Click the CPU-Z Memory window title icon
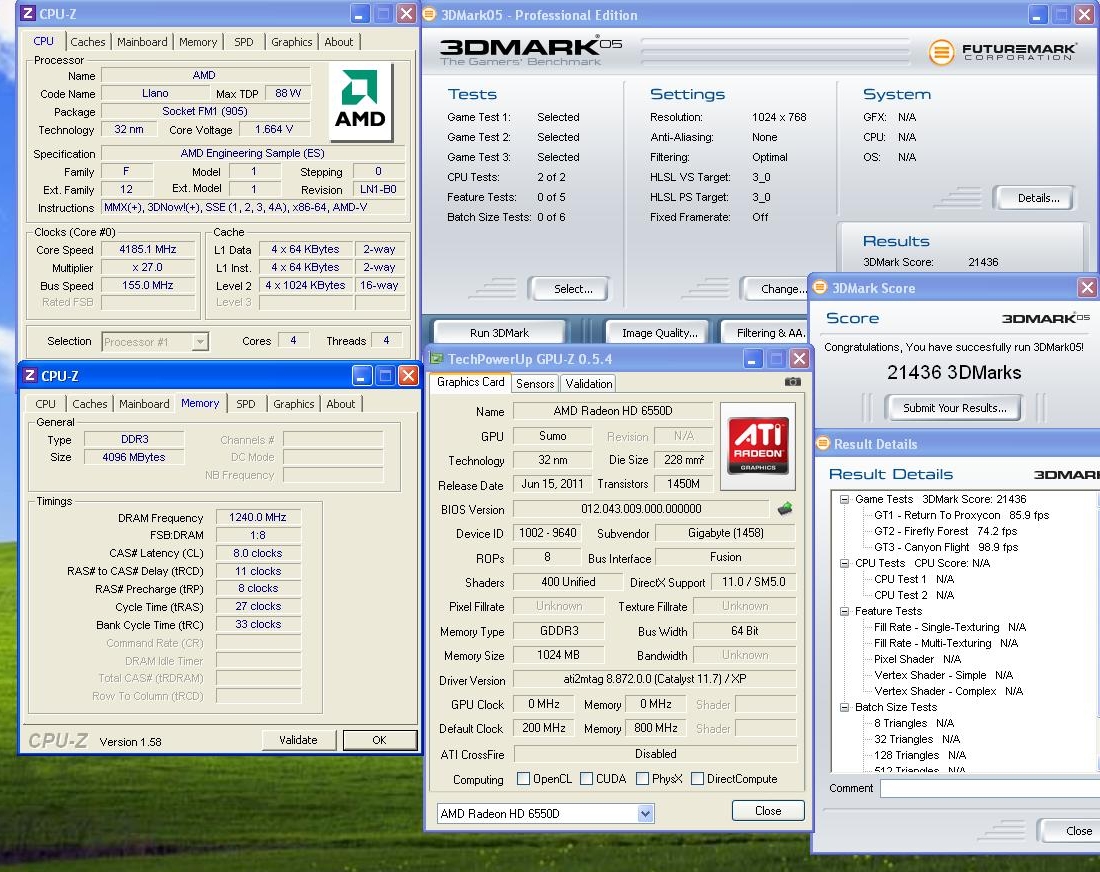The image size is (1100, 872). tap(29, 375)
